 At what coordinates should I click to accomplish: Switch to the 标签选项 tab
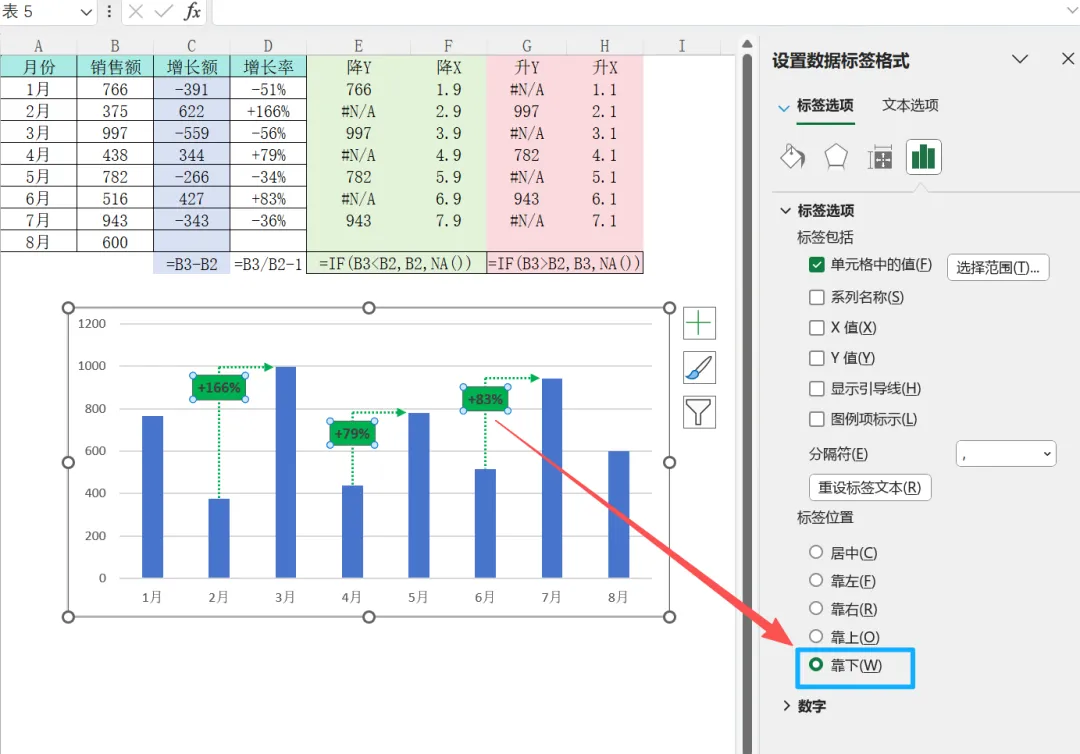tap(825, 105)
